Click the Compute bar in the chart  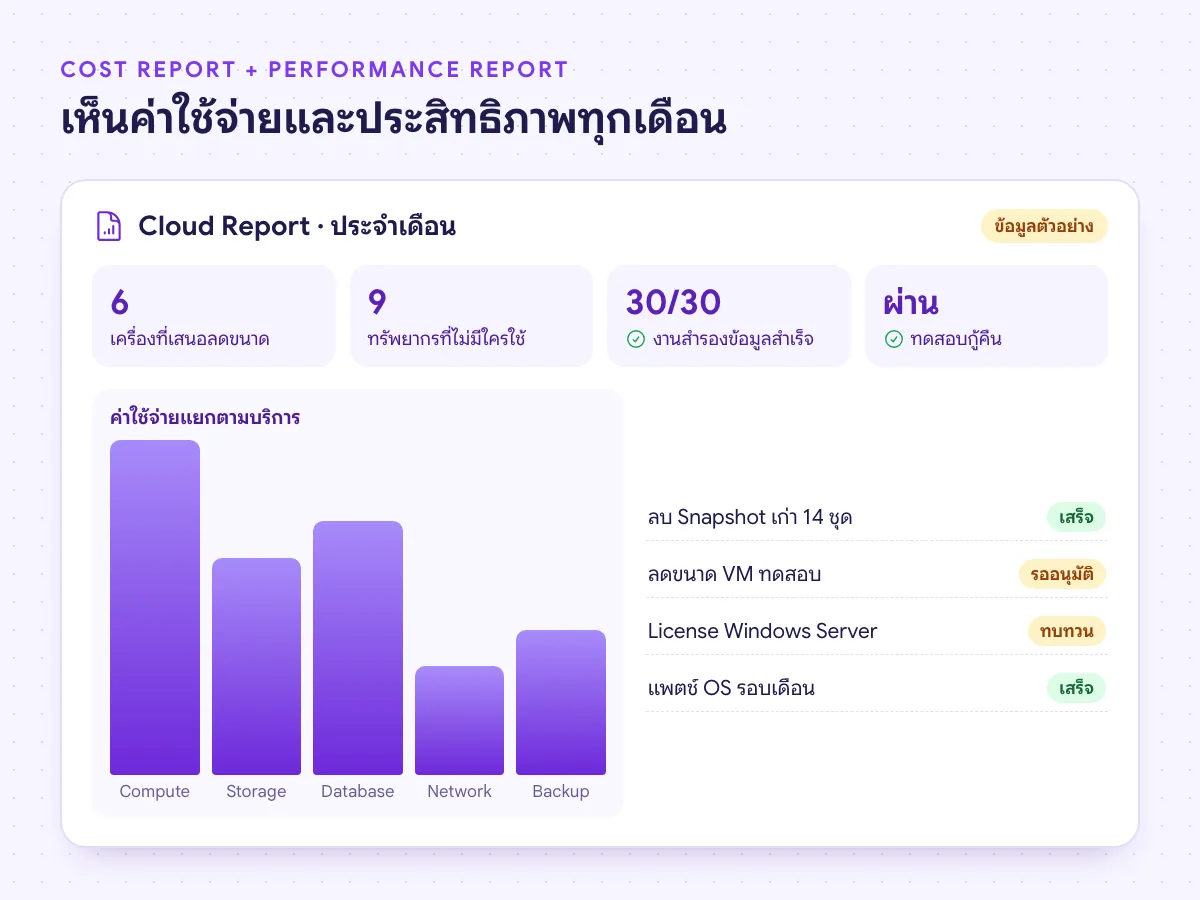(155, 607)
